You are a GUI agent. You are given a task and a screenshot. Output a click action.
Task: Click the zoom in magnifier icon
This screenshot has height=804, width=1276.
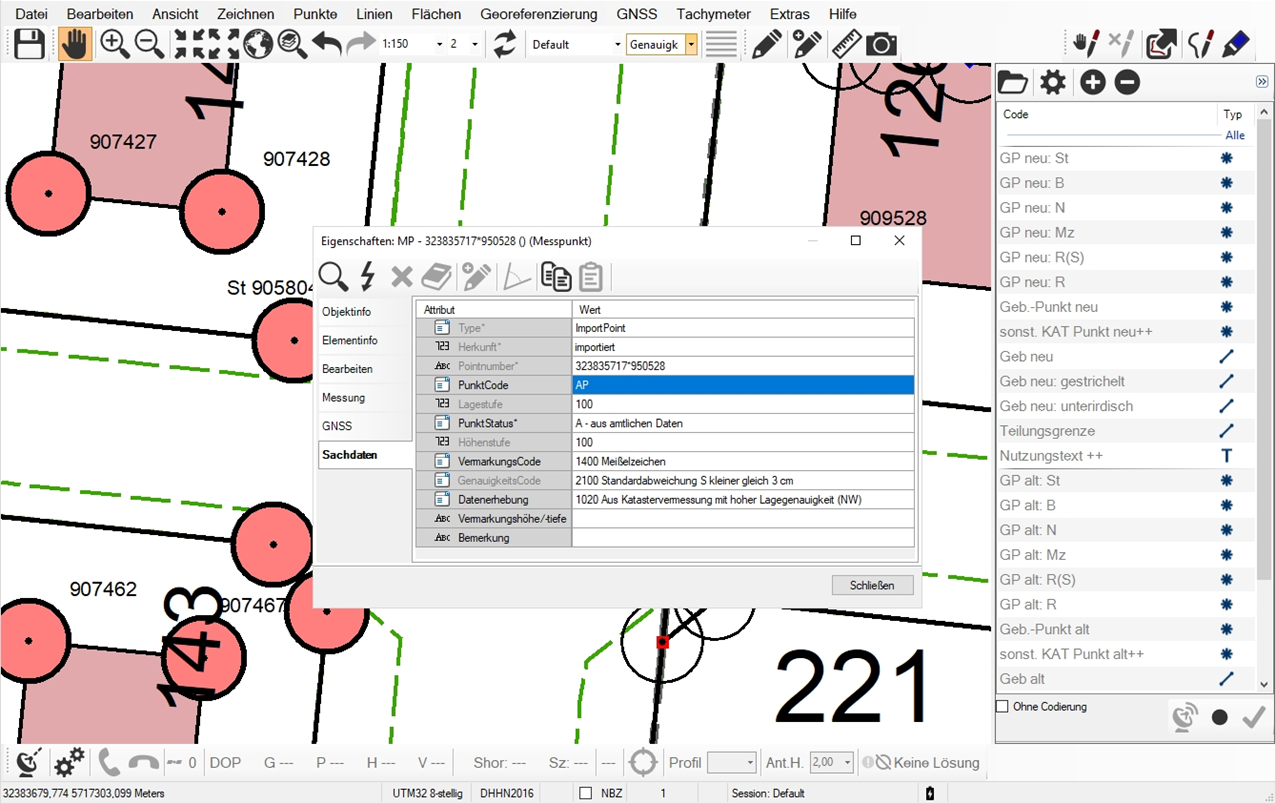115,44
